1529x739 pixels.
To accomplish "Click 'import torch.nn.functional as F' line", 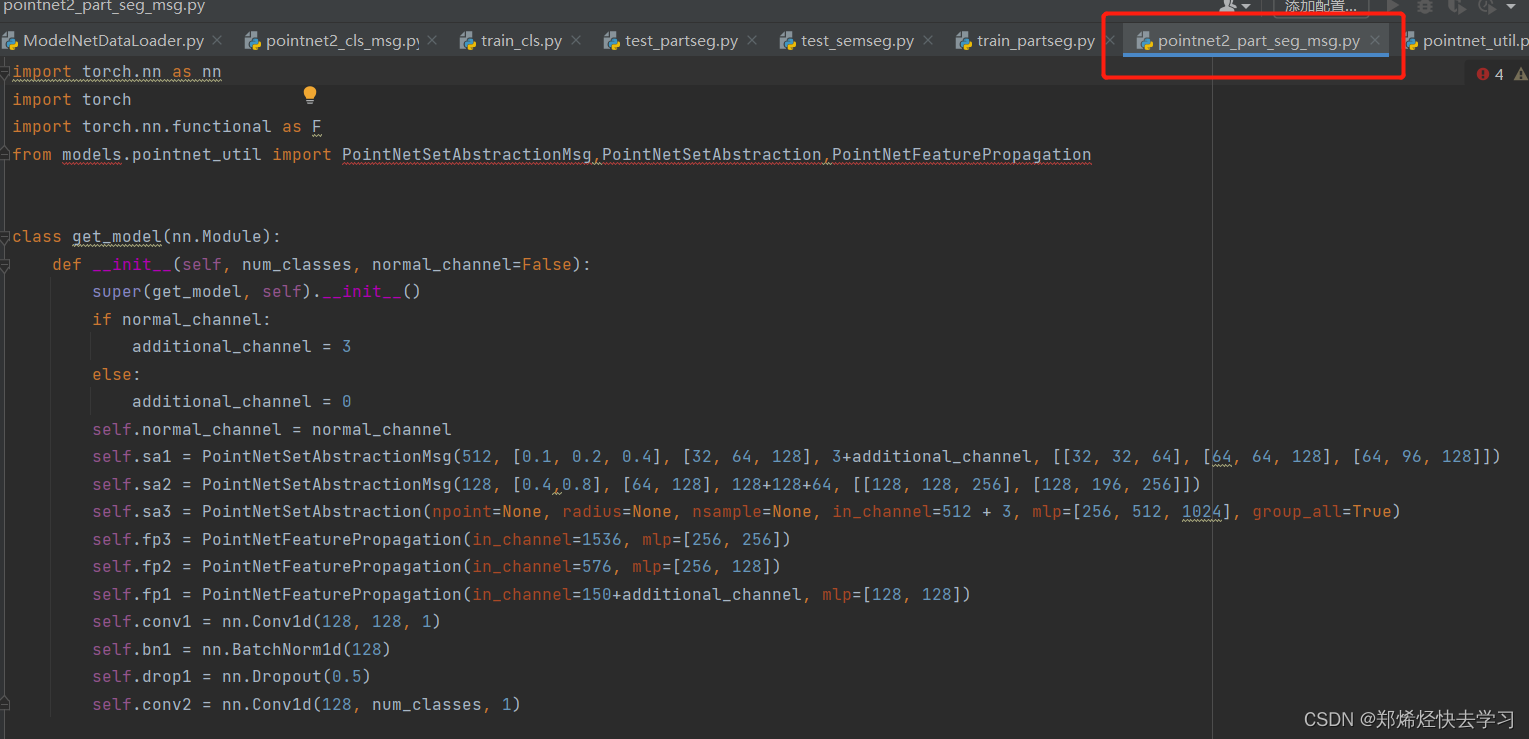I will click(167, 127).
